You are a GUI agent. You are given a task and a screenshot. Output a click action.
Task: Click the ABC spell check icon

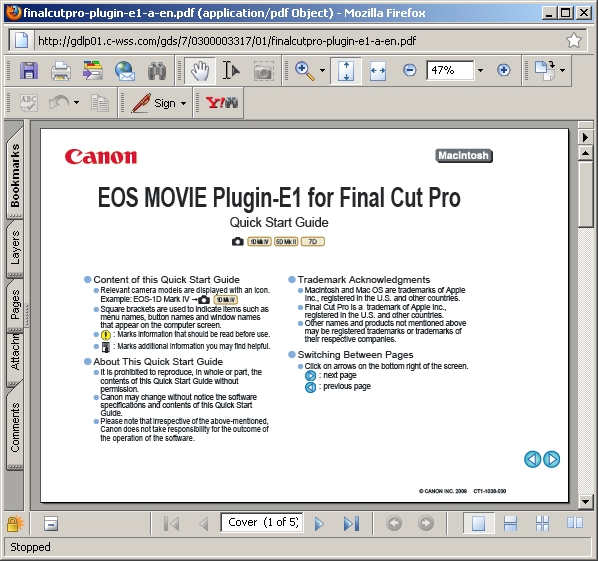[29, 103]
